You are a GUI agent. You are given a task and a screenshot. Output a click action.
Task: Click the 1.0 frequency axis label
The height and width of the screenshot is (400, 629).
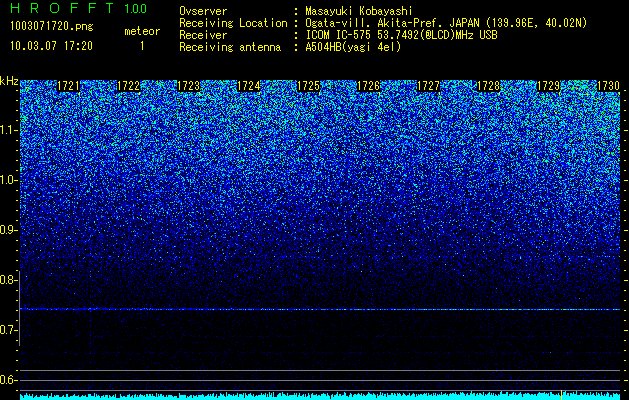pyautogui.click(x=9, y=180)
